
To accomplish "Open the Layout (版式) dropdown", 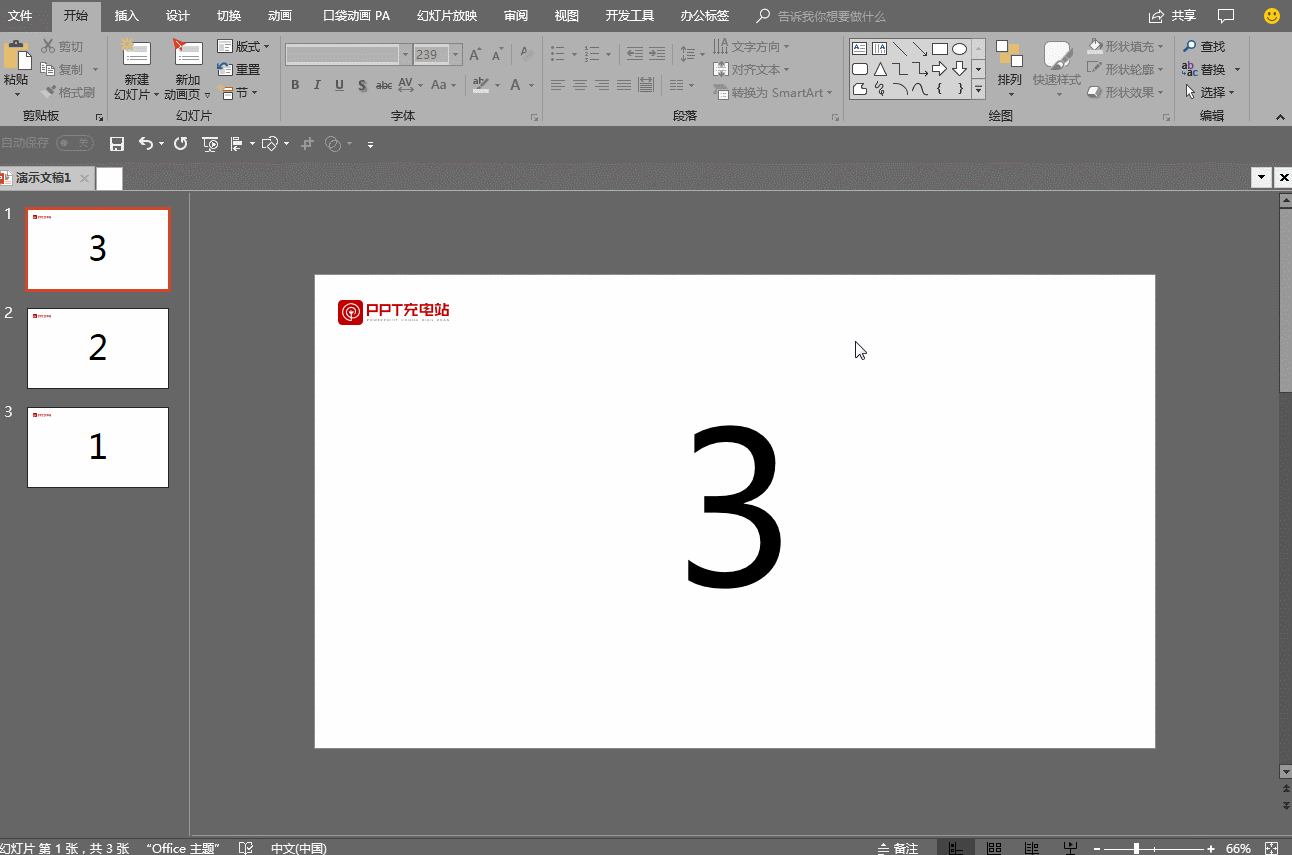I will point(244,47).
